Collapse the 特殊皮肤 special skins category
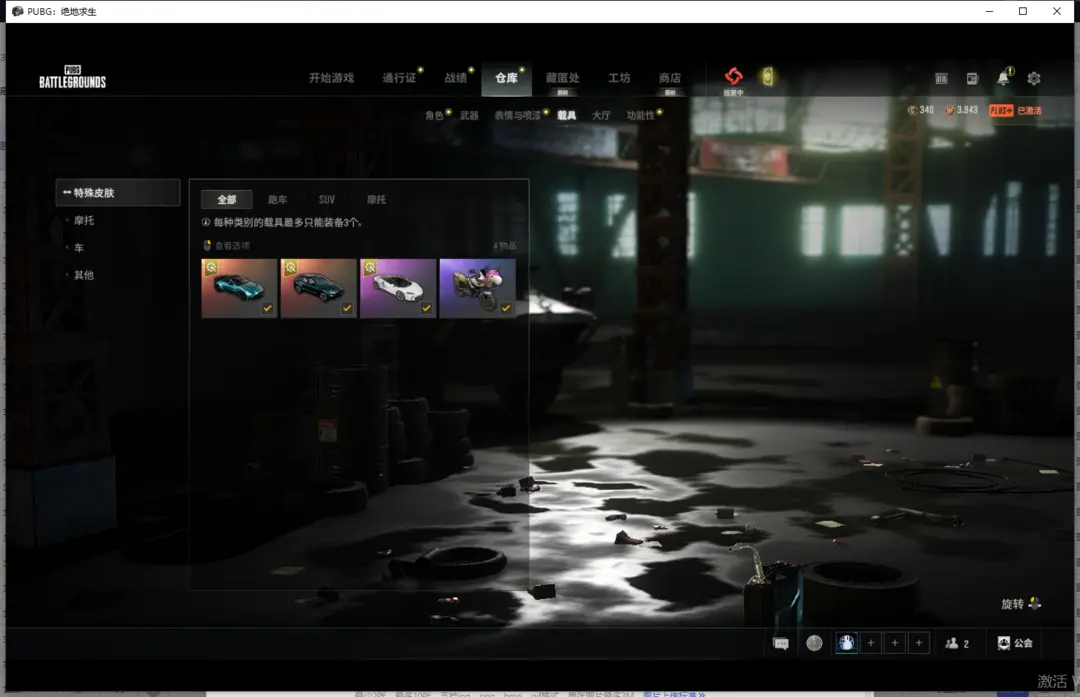Screen dimensions: 1080x697 tap(118, 193)
